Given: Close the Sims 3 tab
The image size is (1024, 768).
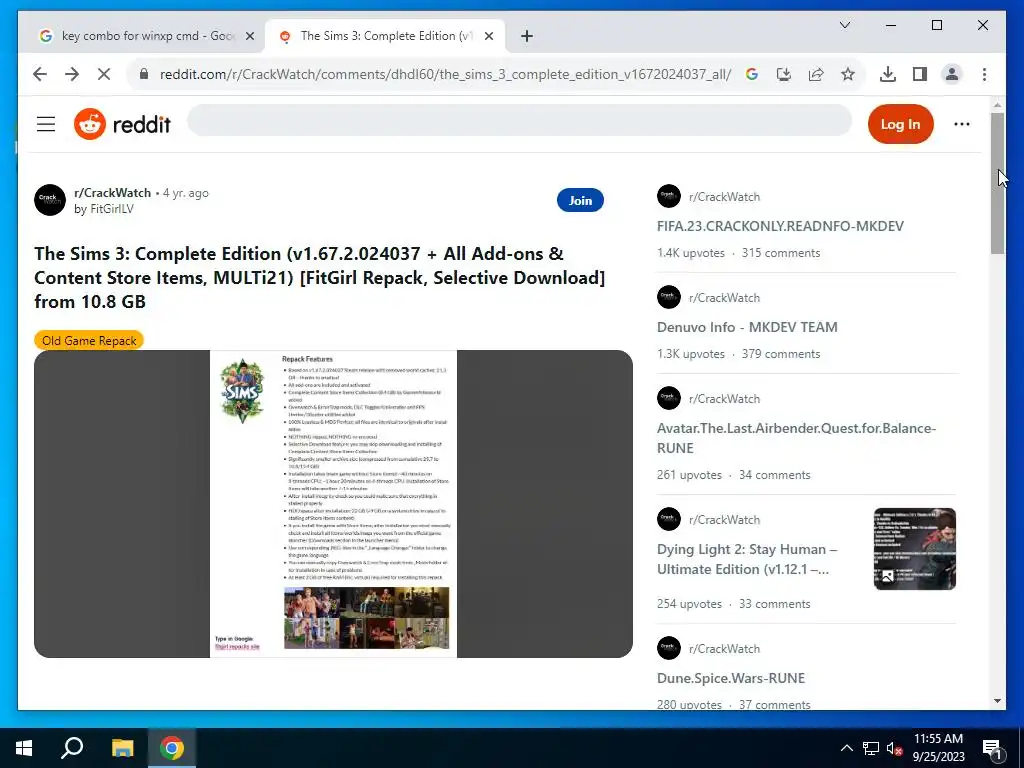Looking at the screenshot, I should [488, 36].
